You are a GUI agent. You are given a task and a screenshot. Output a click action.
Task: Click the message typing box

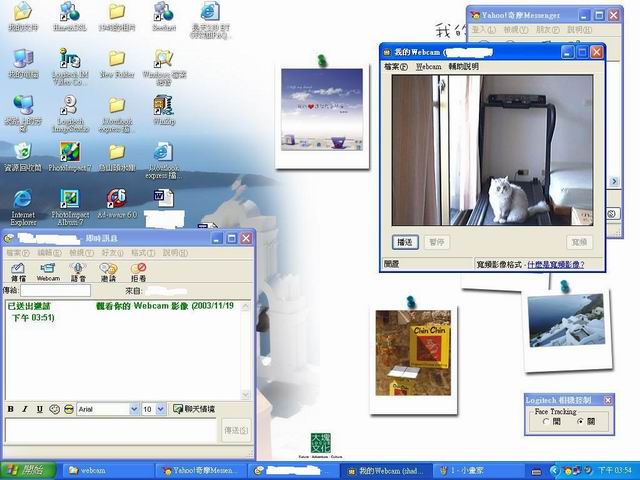pos(111,430)
